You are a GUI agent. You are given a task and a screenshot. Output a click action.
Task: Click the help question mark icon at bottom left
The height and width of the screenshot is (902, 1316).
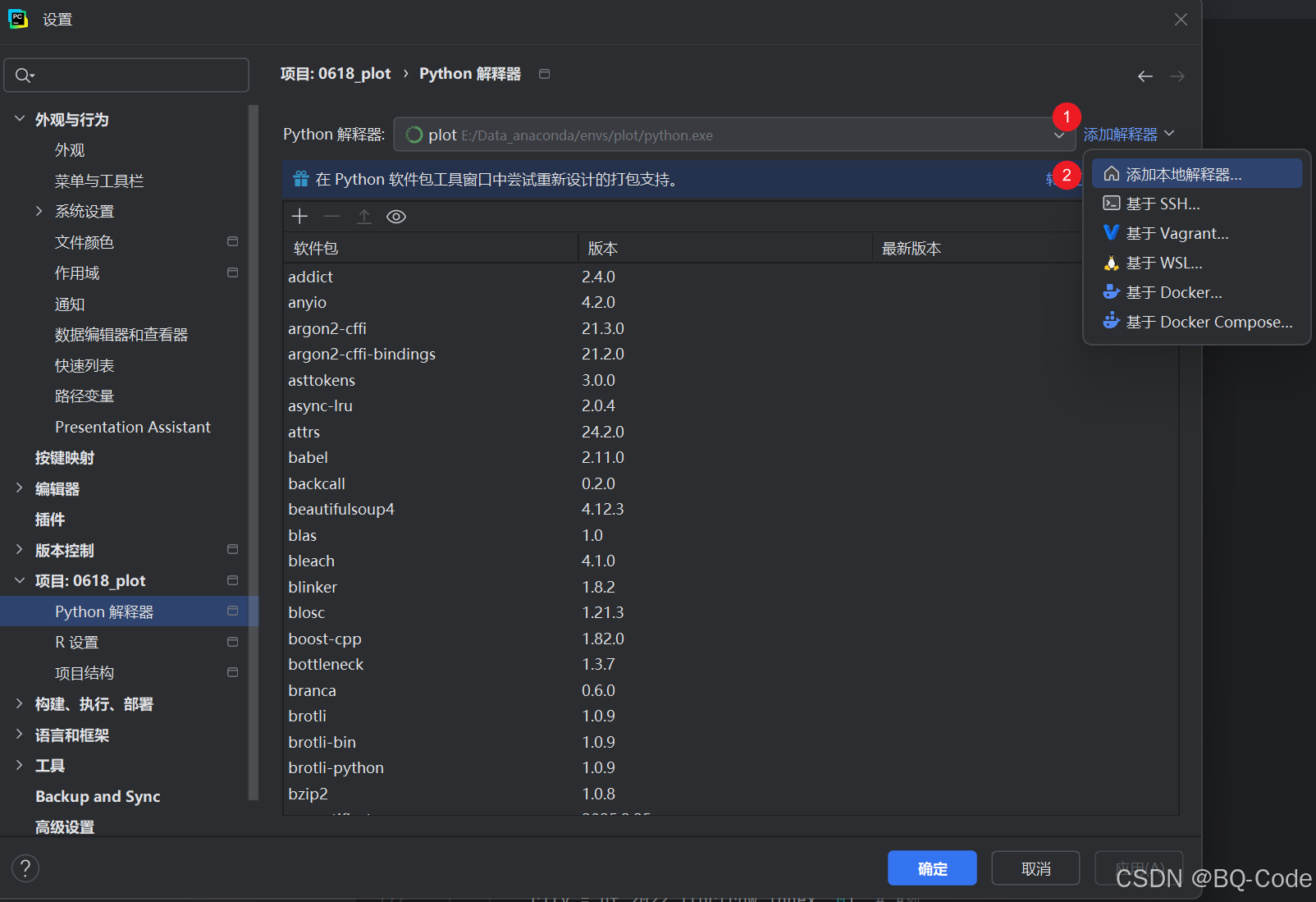25,868
